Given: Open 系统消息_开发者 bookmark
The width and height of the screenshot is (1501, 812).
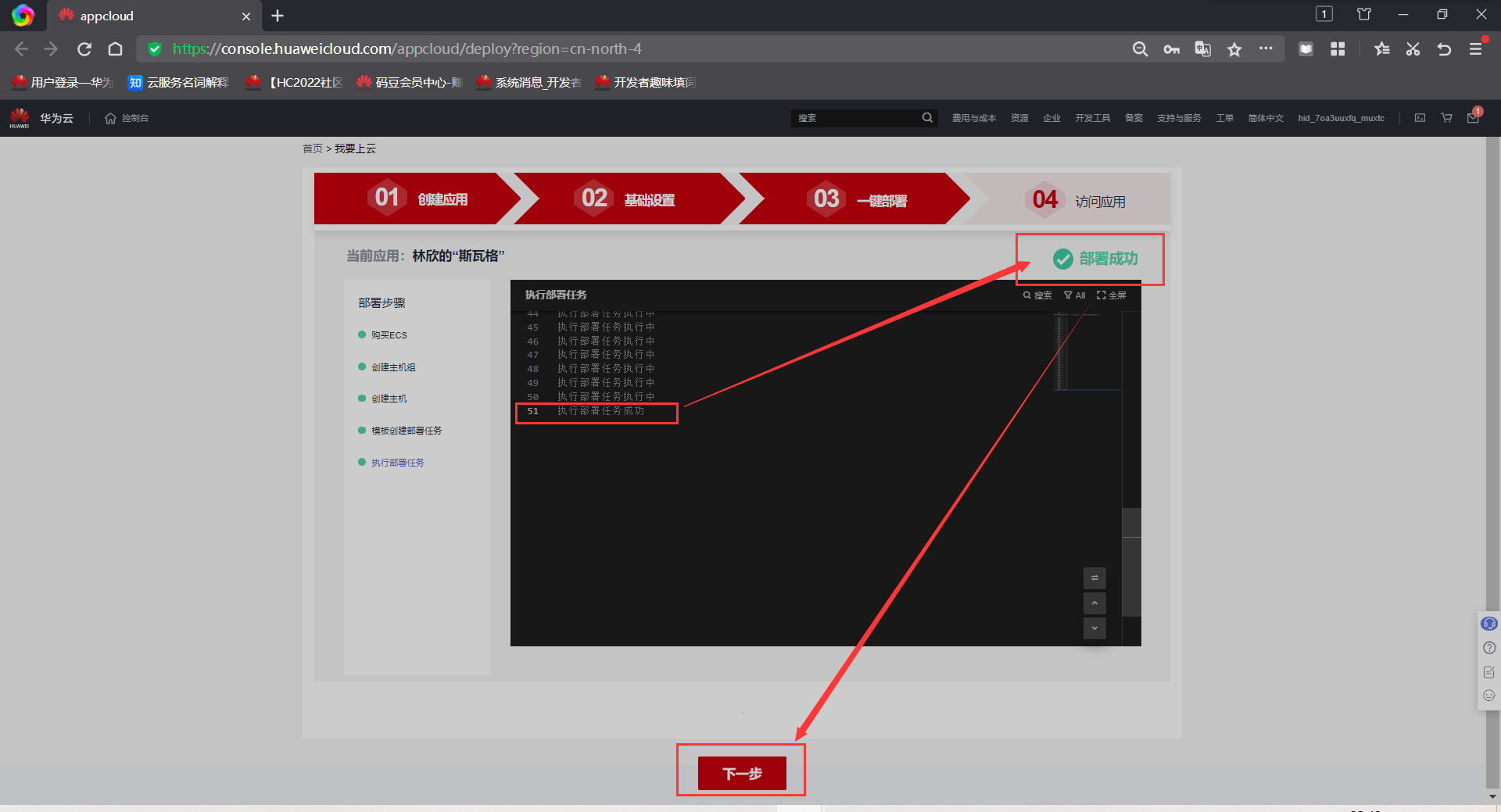Looking at the screenshot, I should pos(529,82).
